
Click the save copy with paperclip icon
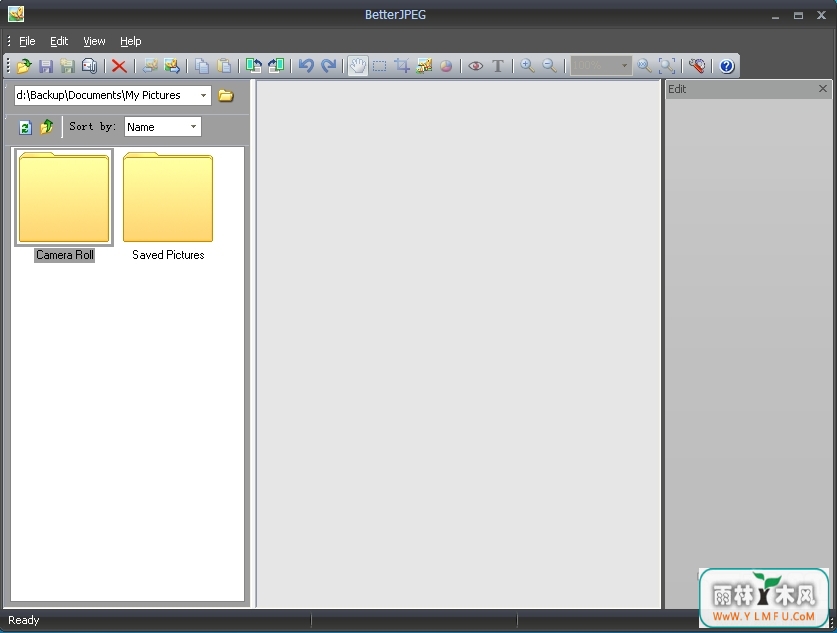(x=89, y=66)
